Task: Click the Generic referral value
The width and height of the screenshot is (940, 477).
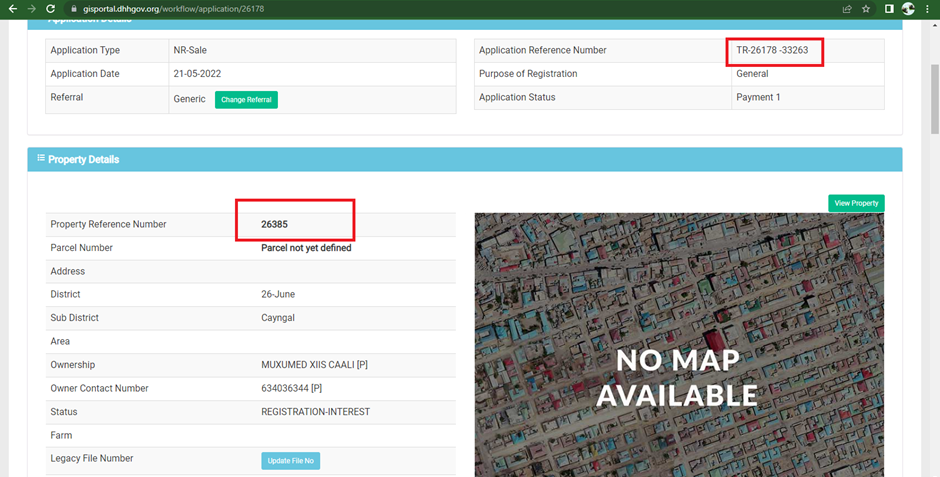Action: 189,99
